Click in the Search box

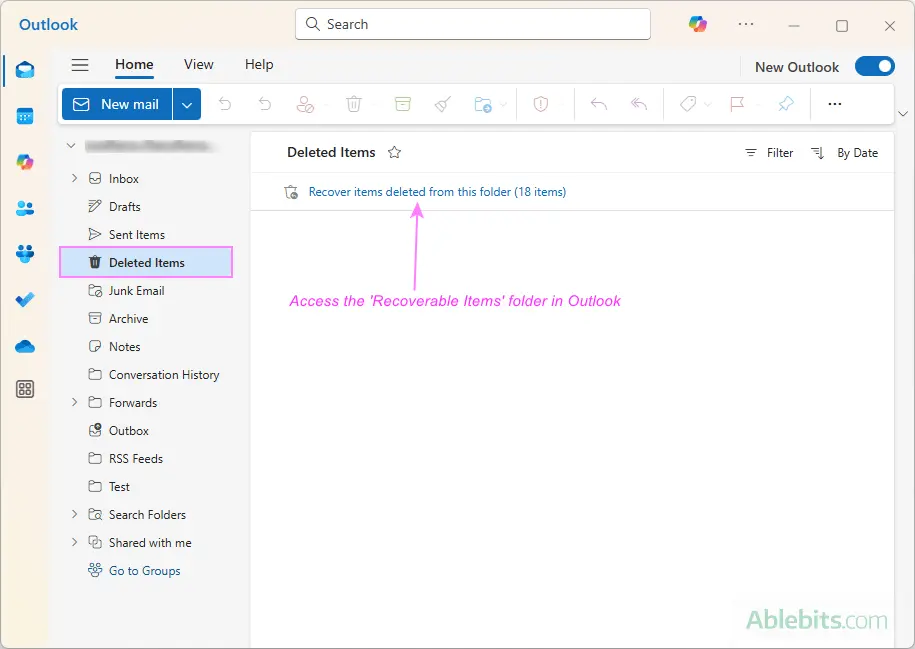point(473,24)
